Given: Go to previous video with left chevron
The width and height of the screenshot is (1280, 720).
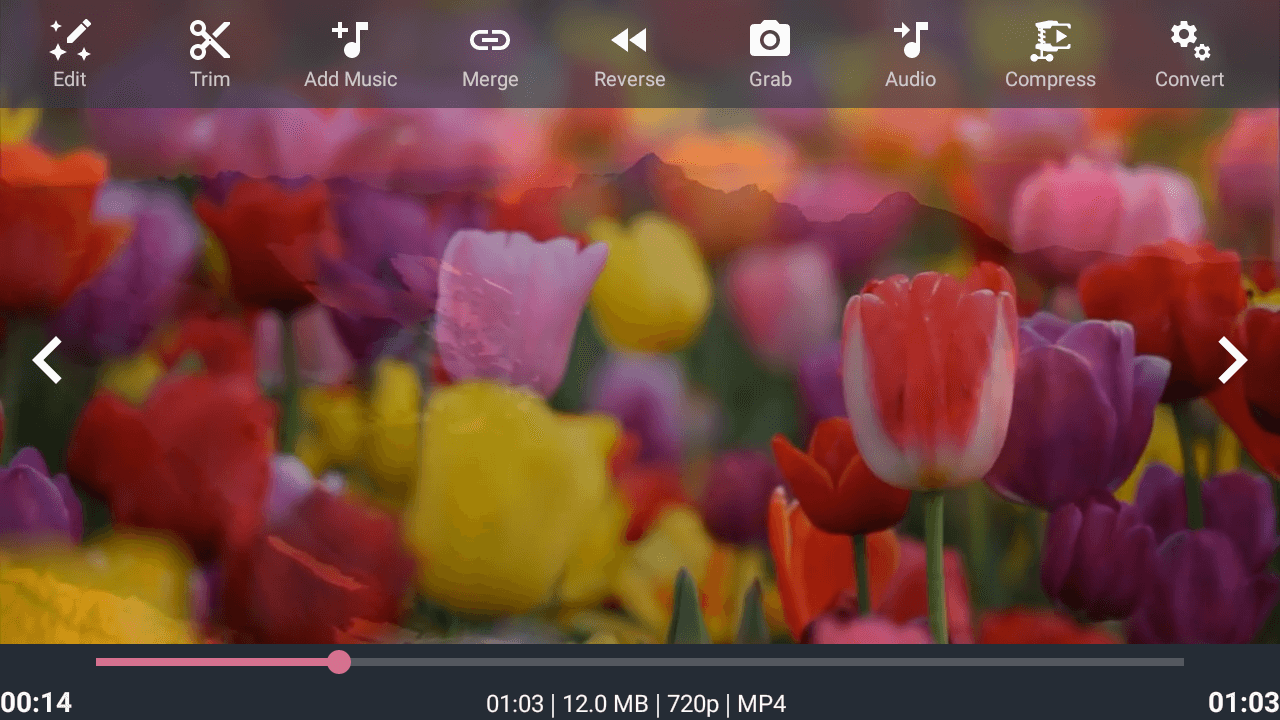Looking at the screenshot, I should coord(47,360).
